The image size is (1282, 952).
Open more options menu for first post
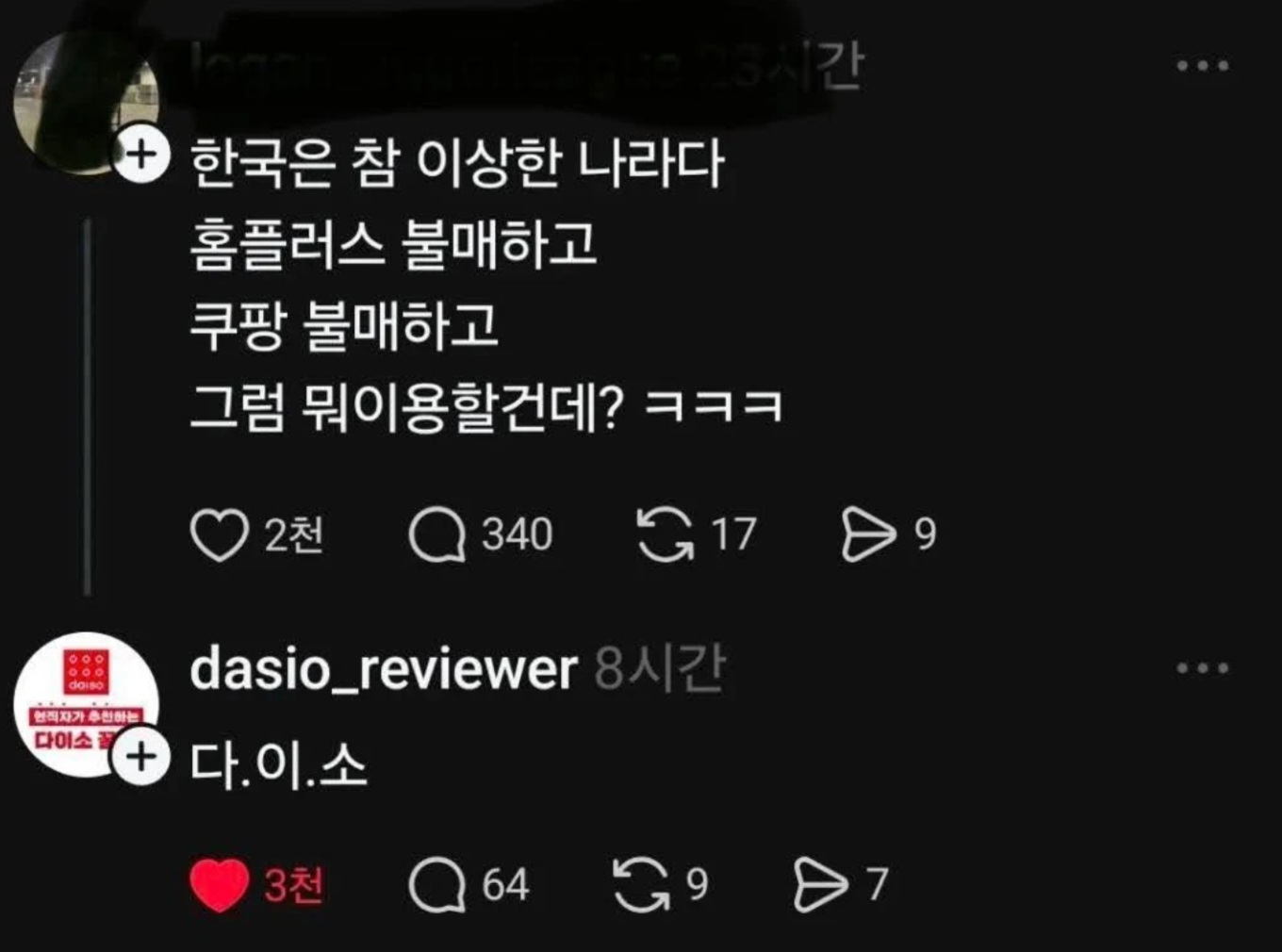point(1203,65)
